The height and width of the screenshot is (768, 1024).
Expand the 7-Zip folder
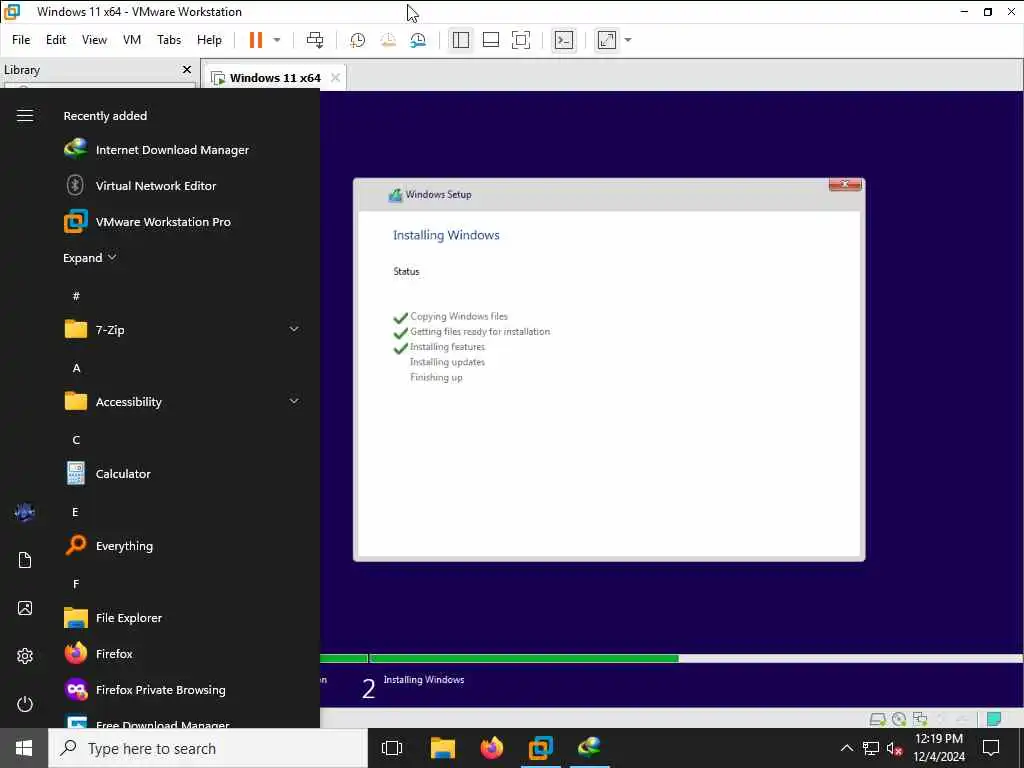pyautogui.click(x=183, y=329)
